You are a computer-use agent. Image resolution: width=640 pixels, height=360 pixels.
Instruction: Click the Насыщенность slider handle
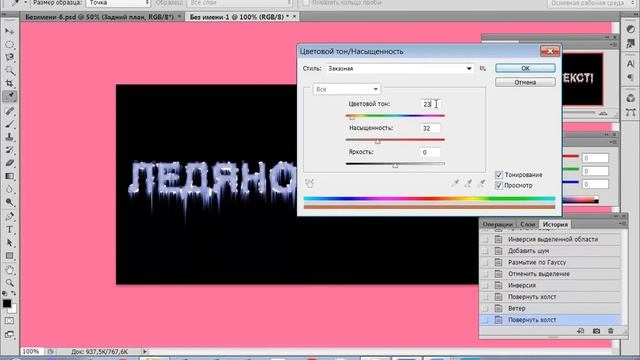[378, 142]
